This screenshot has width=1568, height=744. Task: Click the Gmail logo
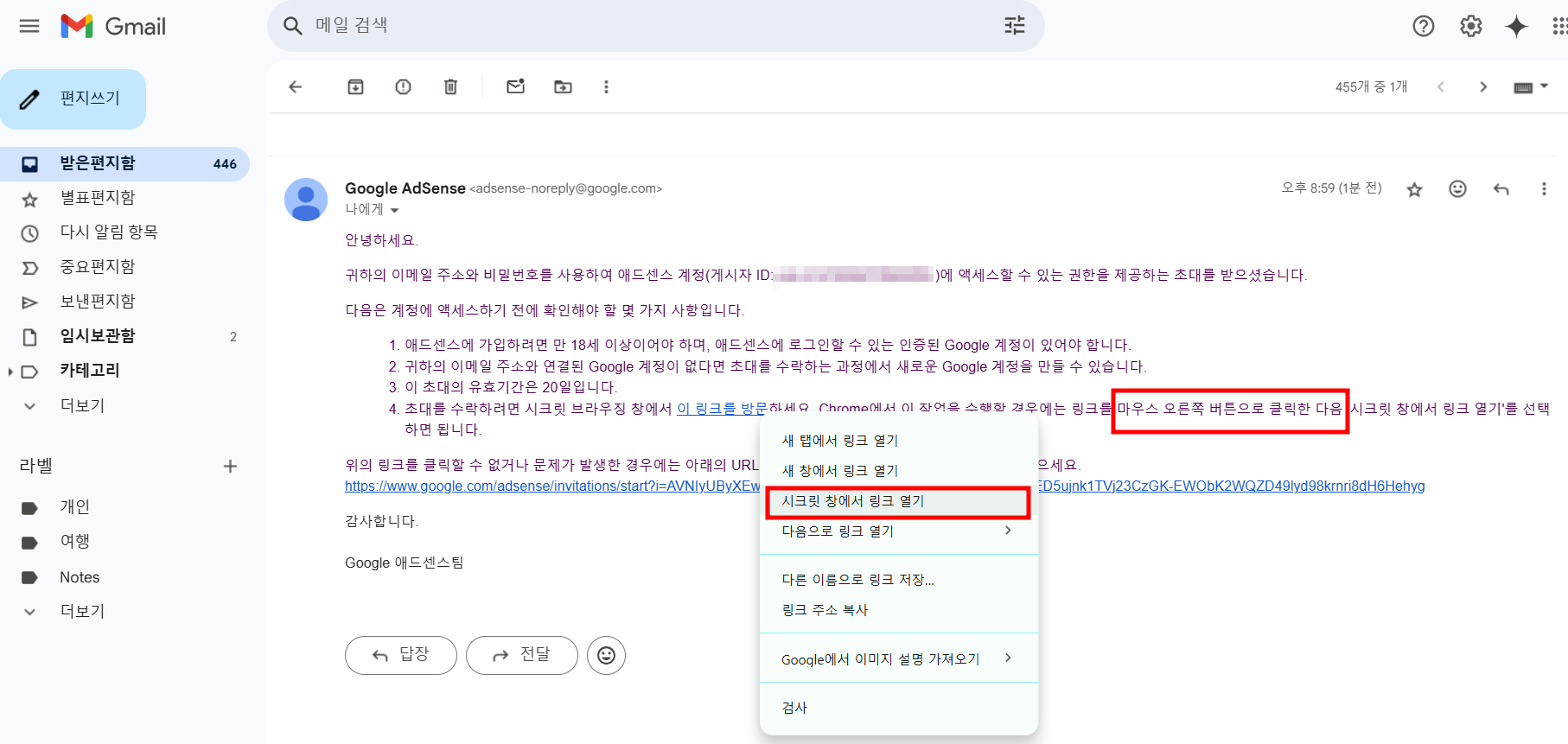tap(113, 26)
